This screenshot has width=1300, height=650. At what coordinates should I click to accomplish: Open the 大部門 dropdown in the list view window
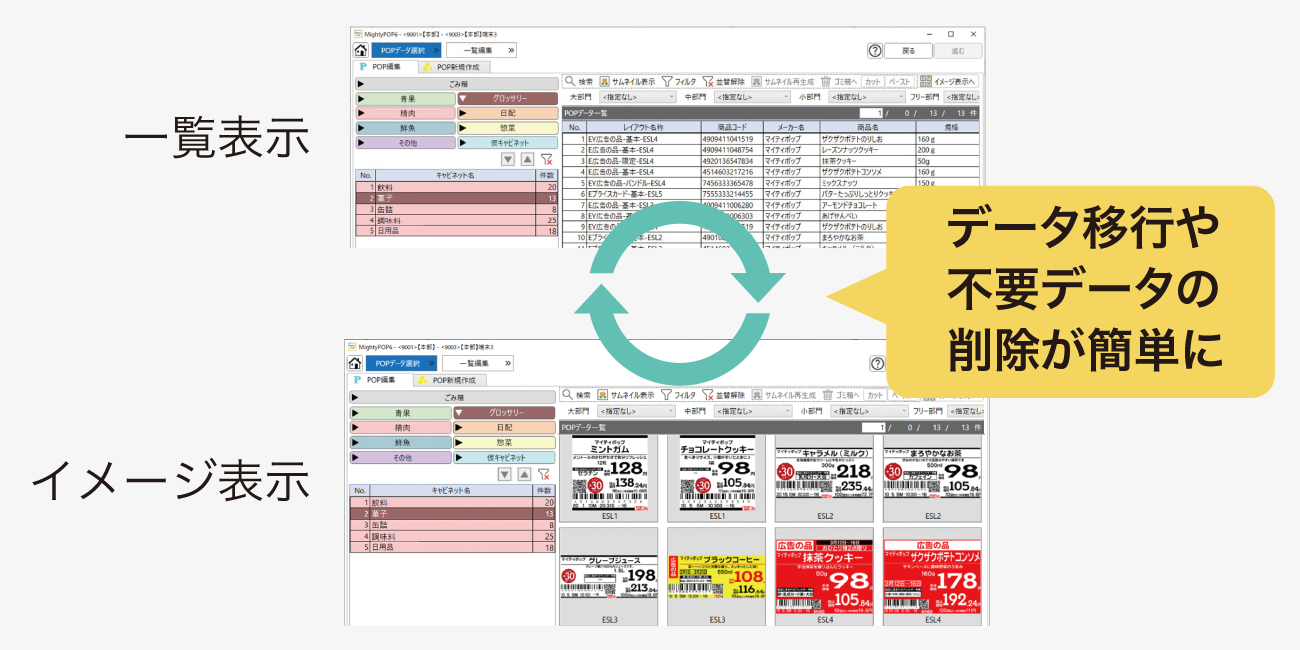[638, 97]
